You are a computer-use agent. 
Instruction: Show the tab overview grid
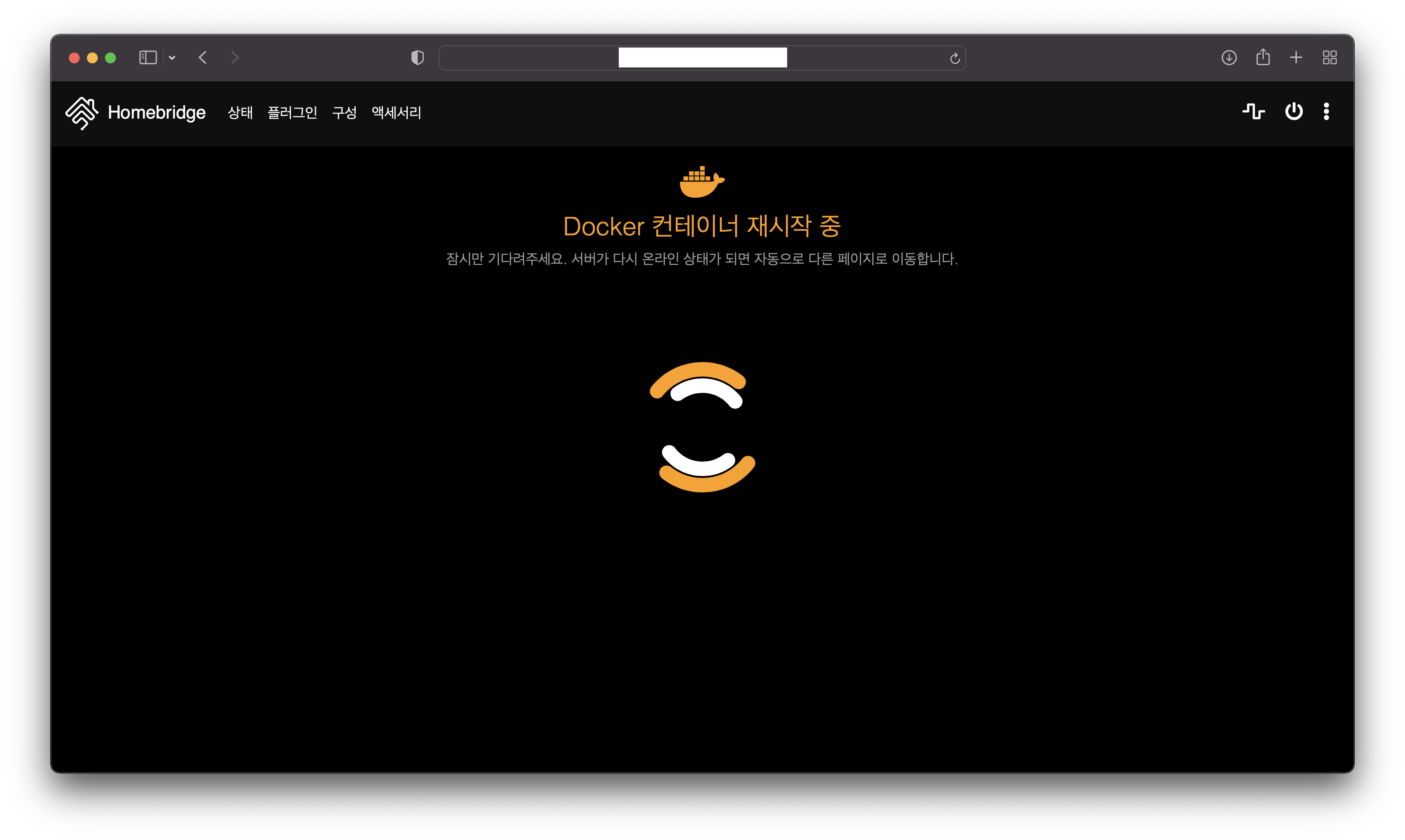pyautogui.click(x=1330, y=58)
